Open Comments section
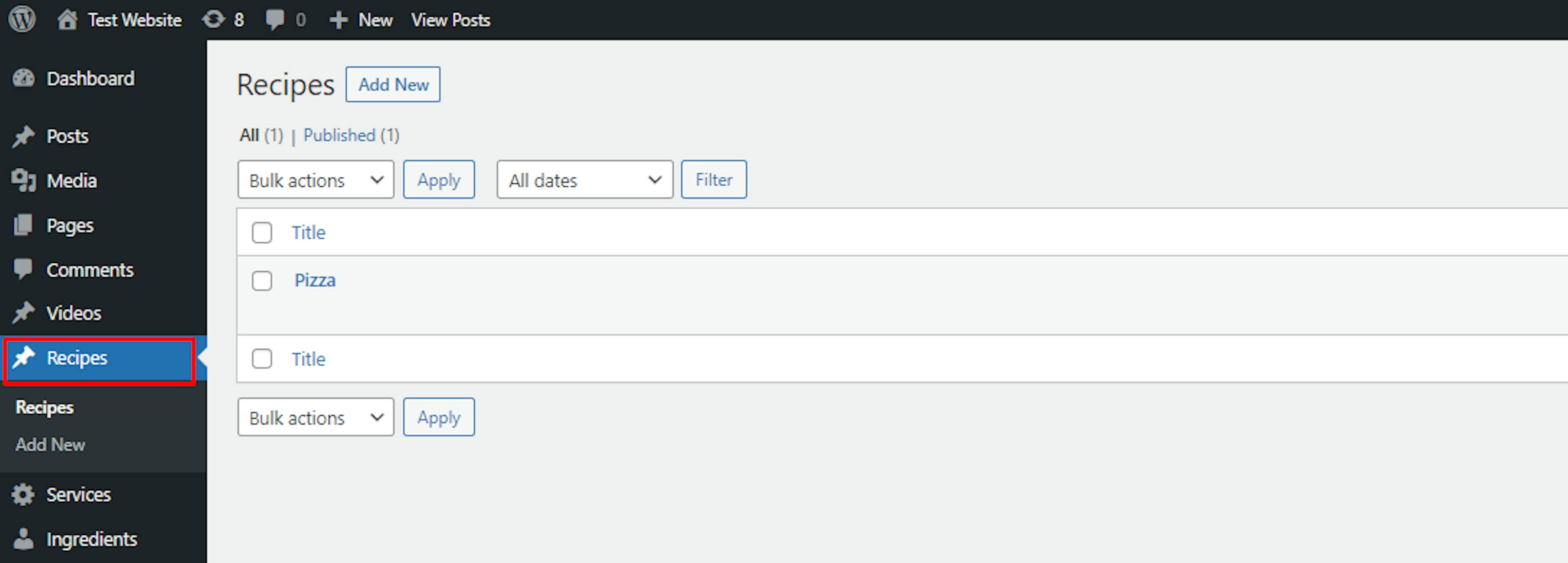 [90, 269]
